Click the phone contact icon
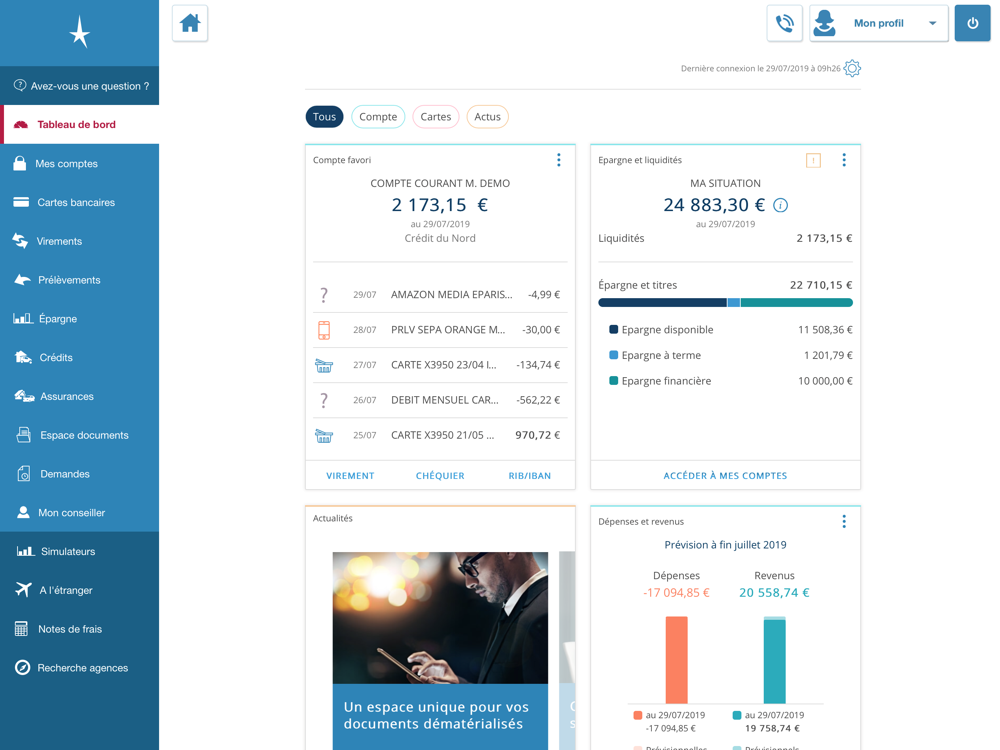This screenshot has width=1000, height=750. (x=784, y=24)
